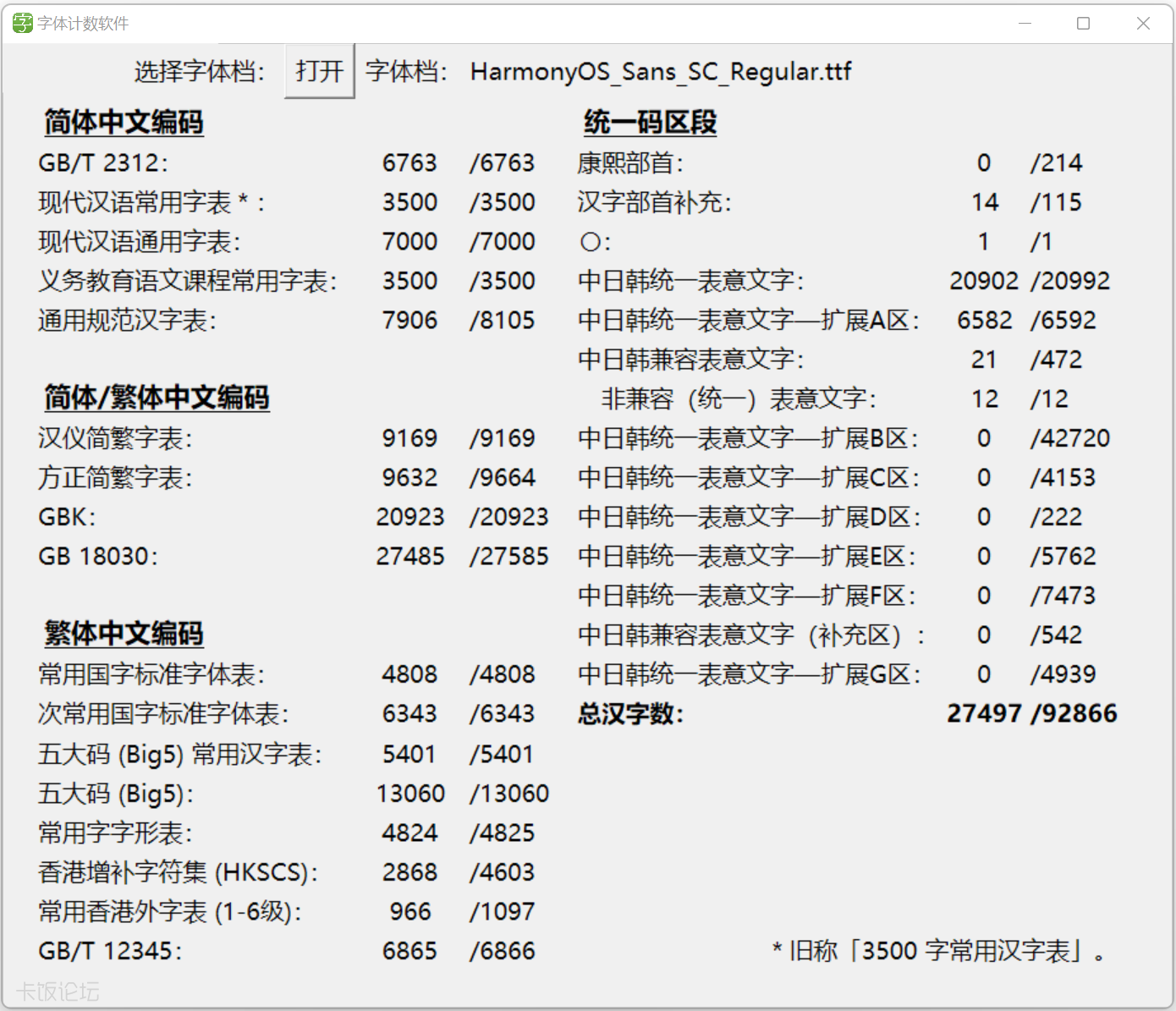Click the 通用规范汉字表 label
The width and height of the screenshot is (1176, 1011).
point(128,321)
